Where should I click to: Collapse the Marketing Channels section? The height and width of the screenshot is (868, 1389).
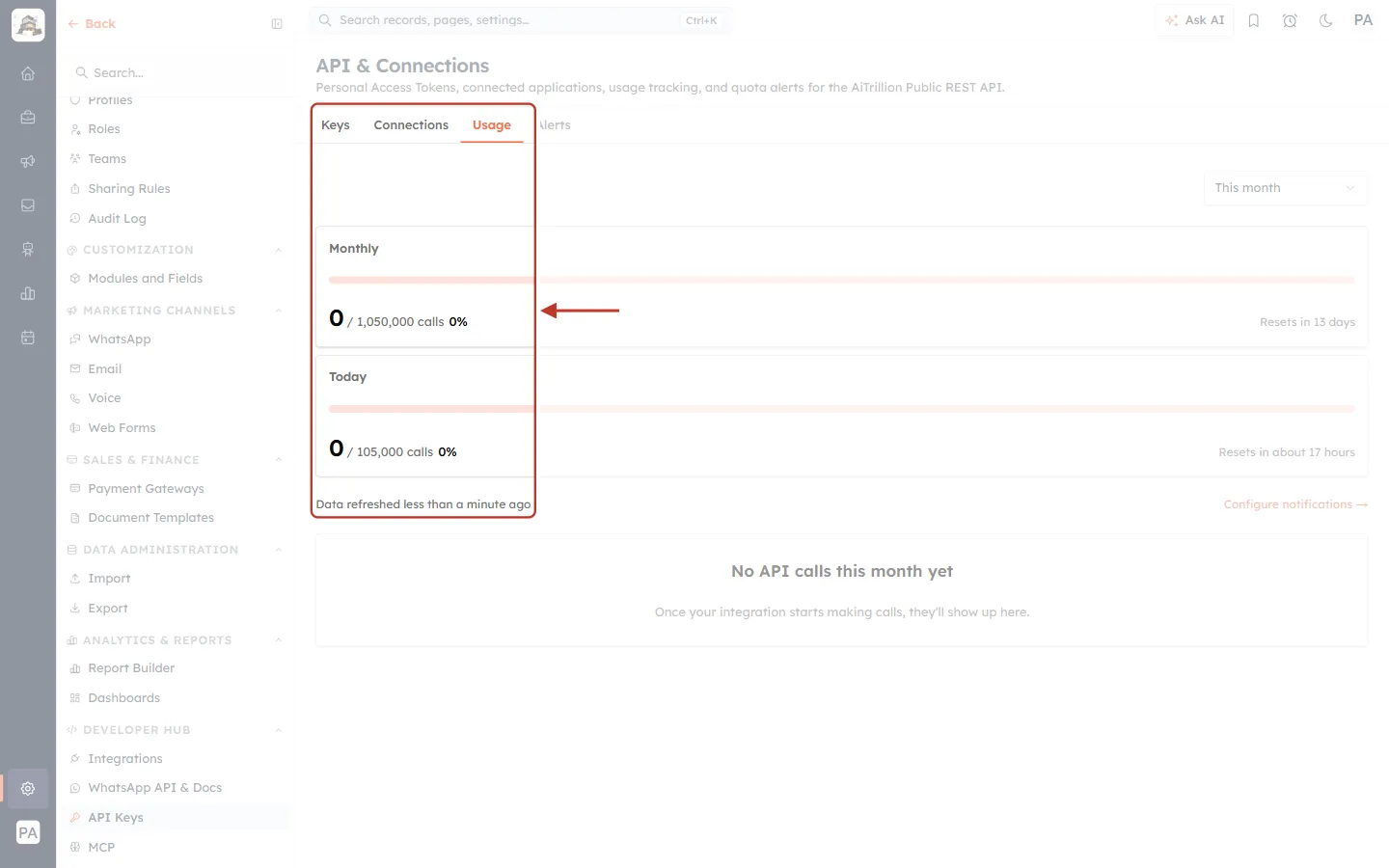279,311
